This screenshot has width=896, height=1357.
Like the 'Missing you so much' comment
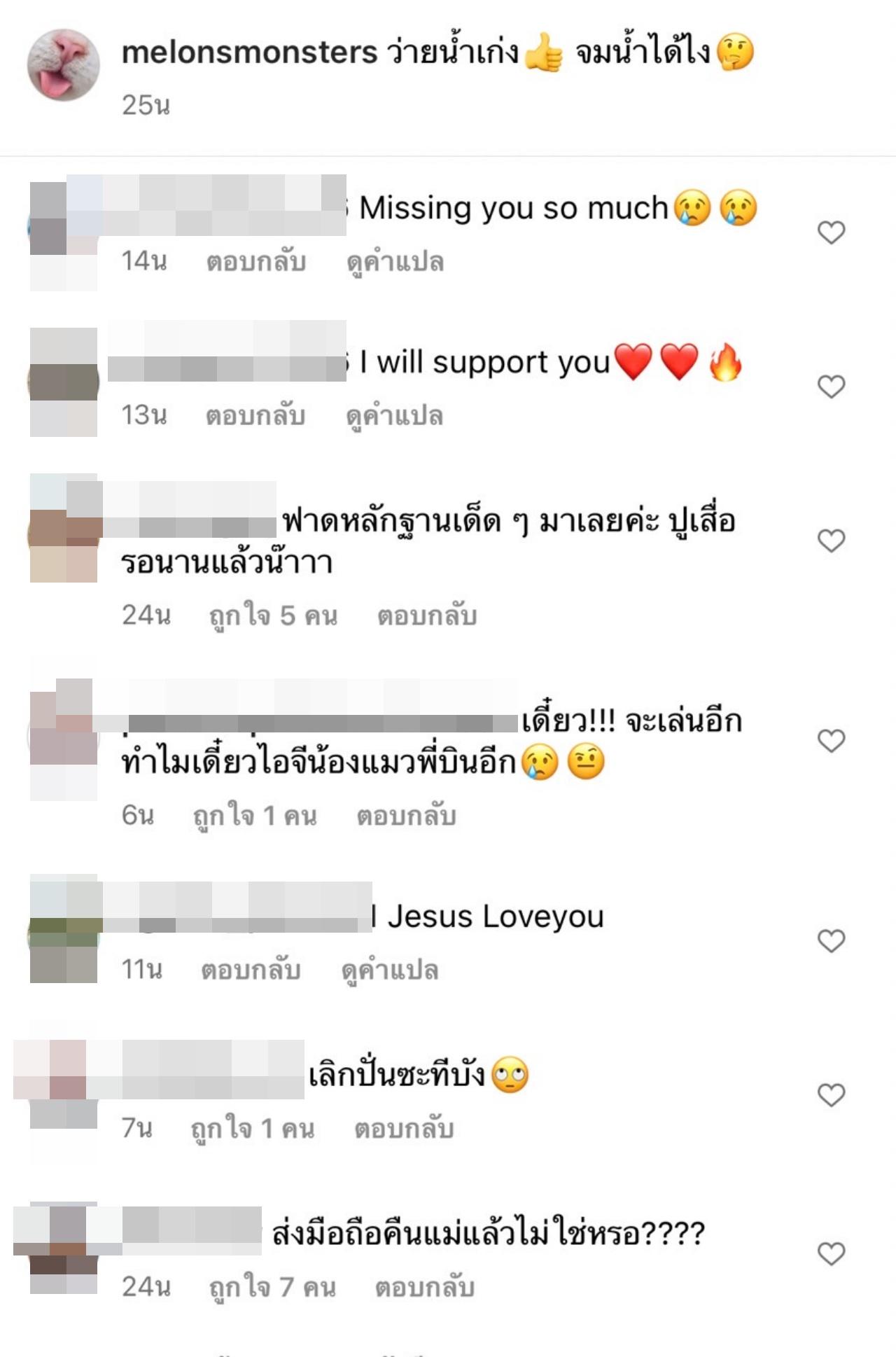tap(831, 232)
